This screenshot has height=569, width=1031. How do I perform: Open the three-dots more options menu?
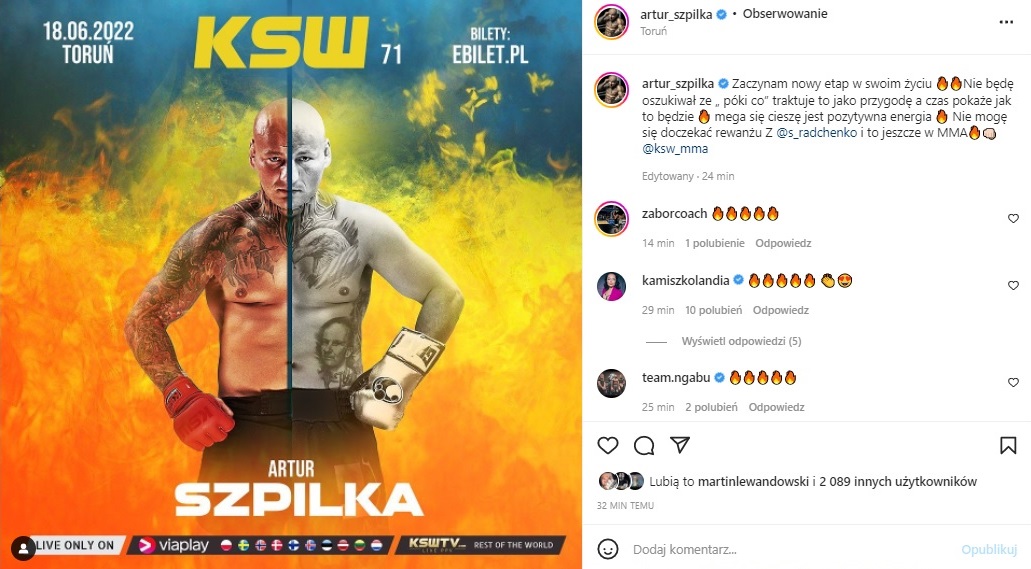pyautogui.click(x=1006, y=22)
